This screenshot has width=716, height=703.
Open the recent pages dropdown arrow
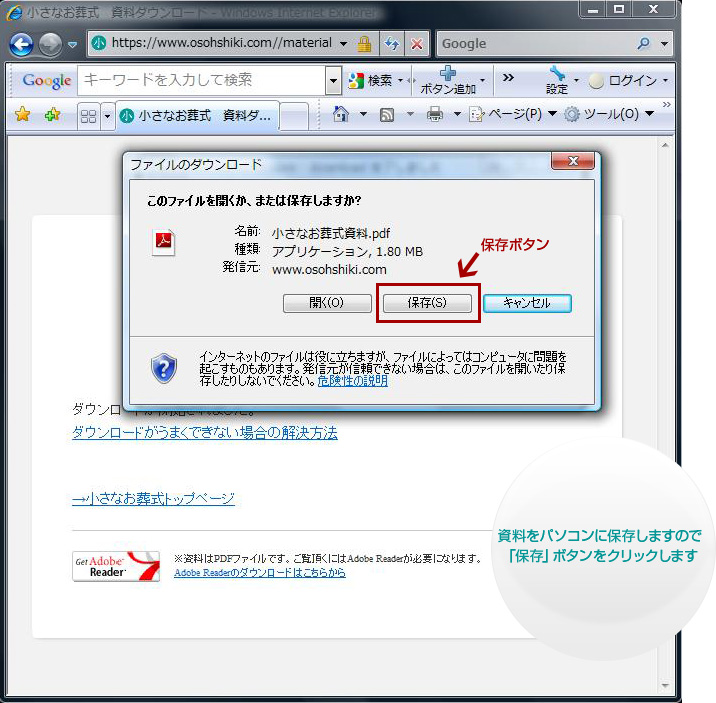72,45
